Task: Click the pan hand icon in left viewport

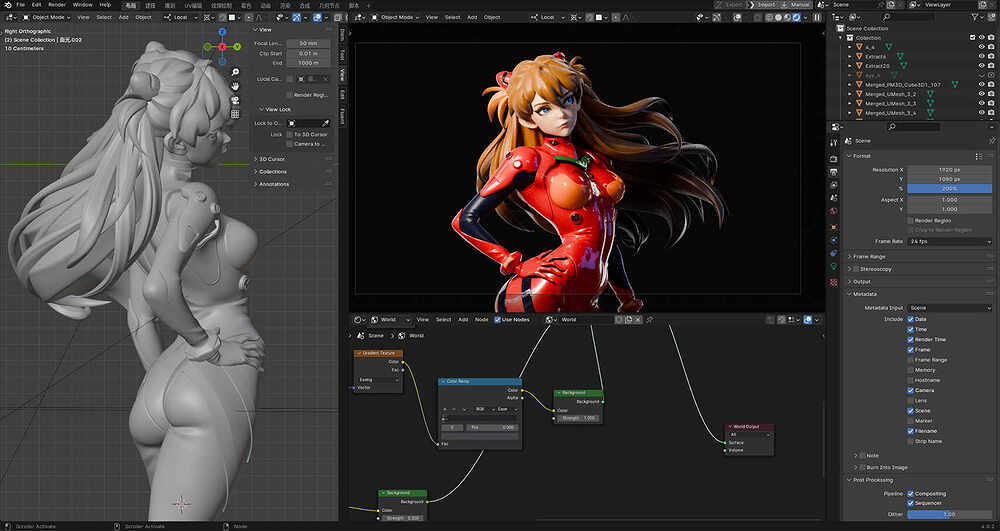Action: coord(235,86)
